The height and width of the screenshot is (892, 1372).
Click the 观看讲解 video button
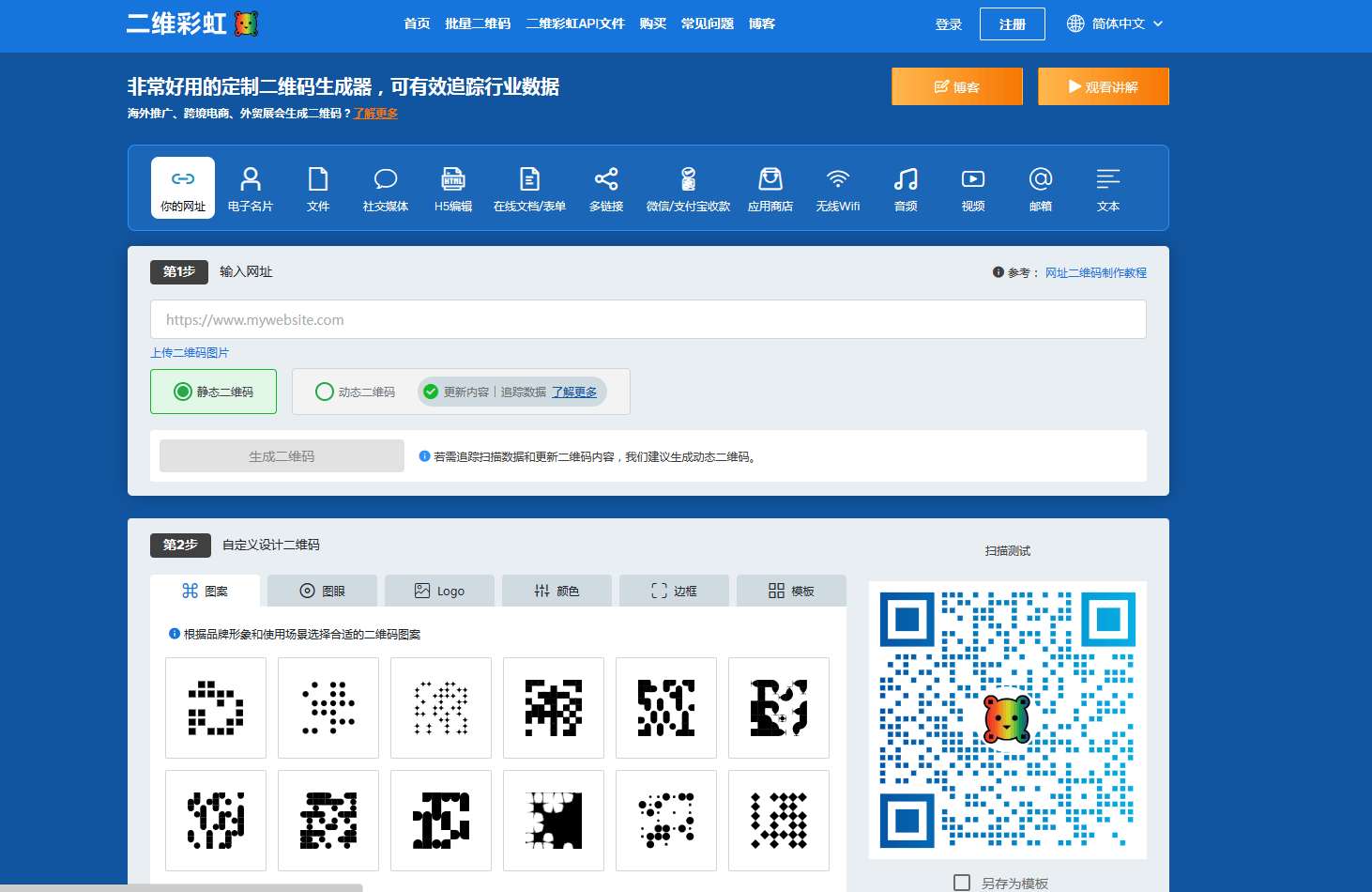pos(1104,86)
